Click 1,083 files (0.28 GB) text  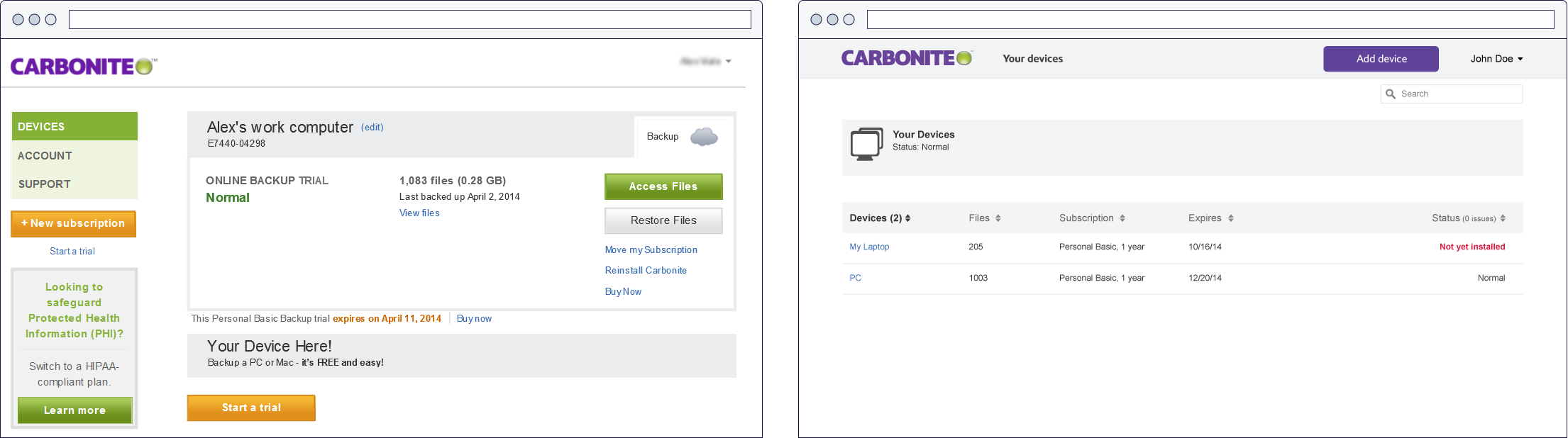point(452,180)
